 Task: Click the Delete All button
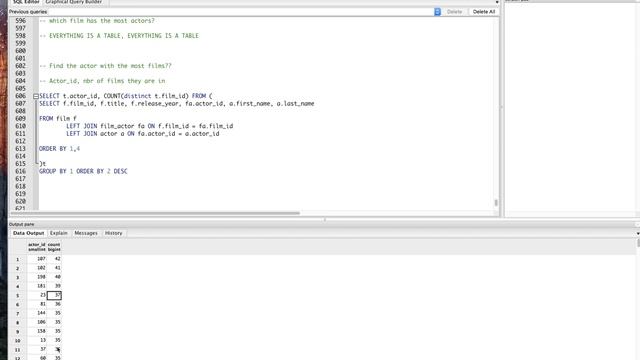[x=484, y=12]
